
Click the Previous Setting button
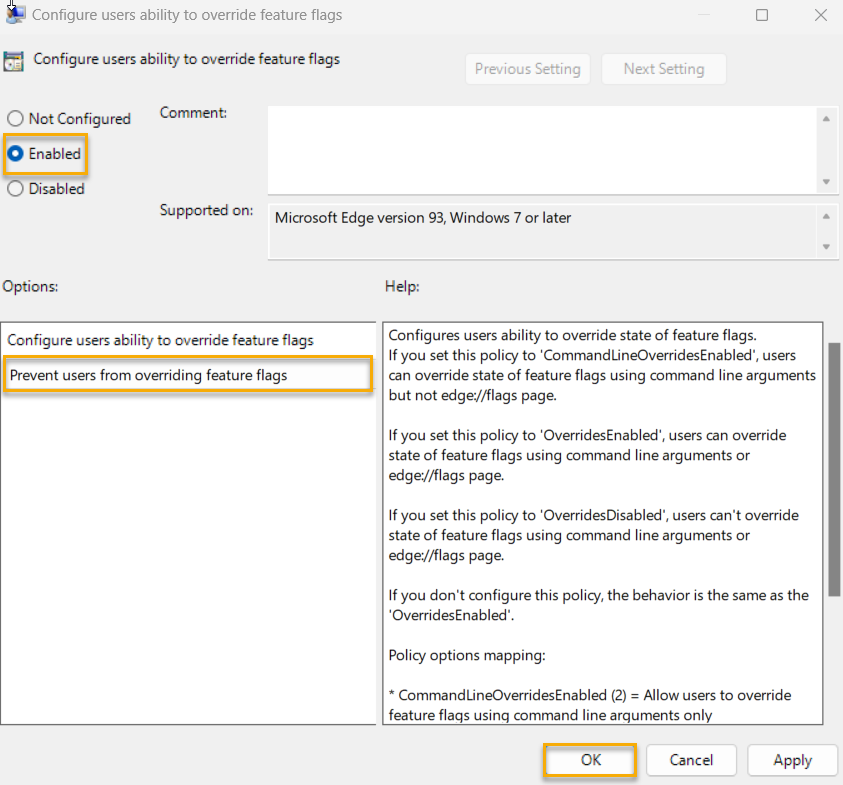528,68
